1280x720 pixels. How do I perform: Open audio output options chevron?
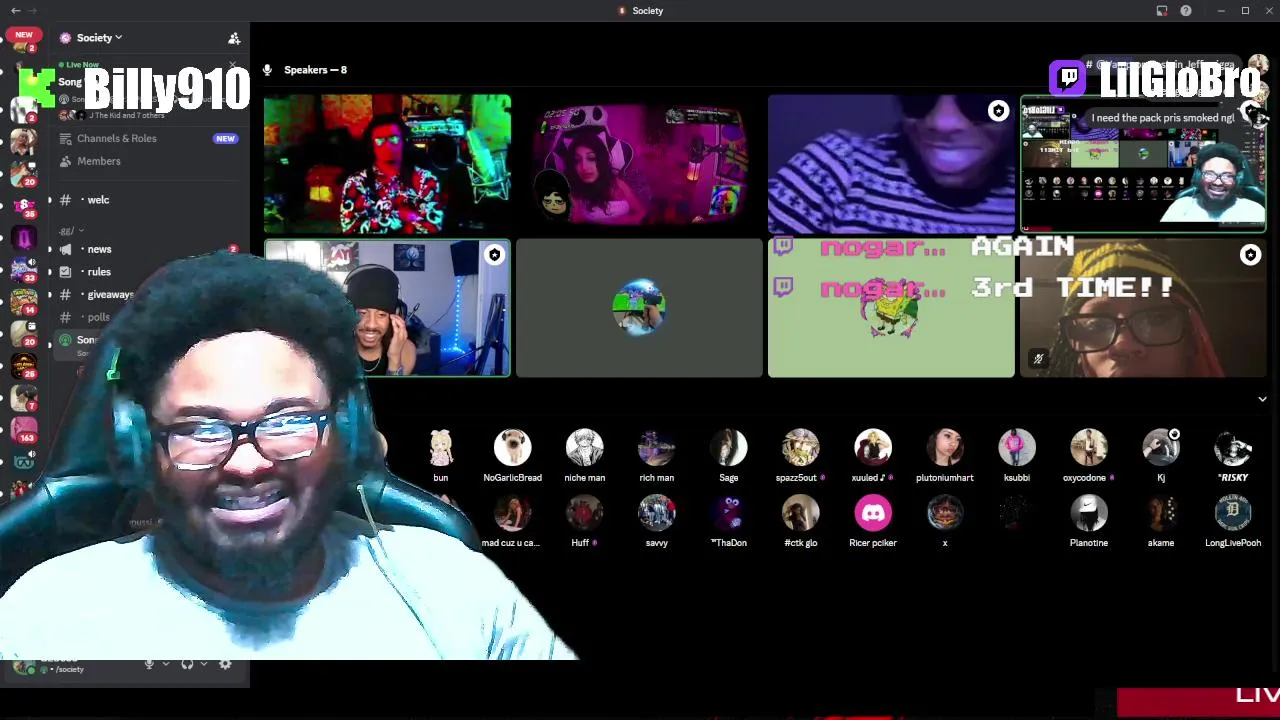[204, 664]
